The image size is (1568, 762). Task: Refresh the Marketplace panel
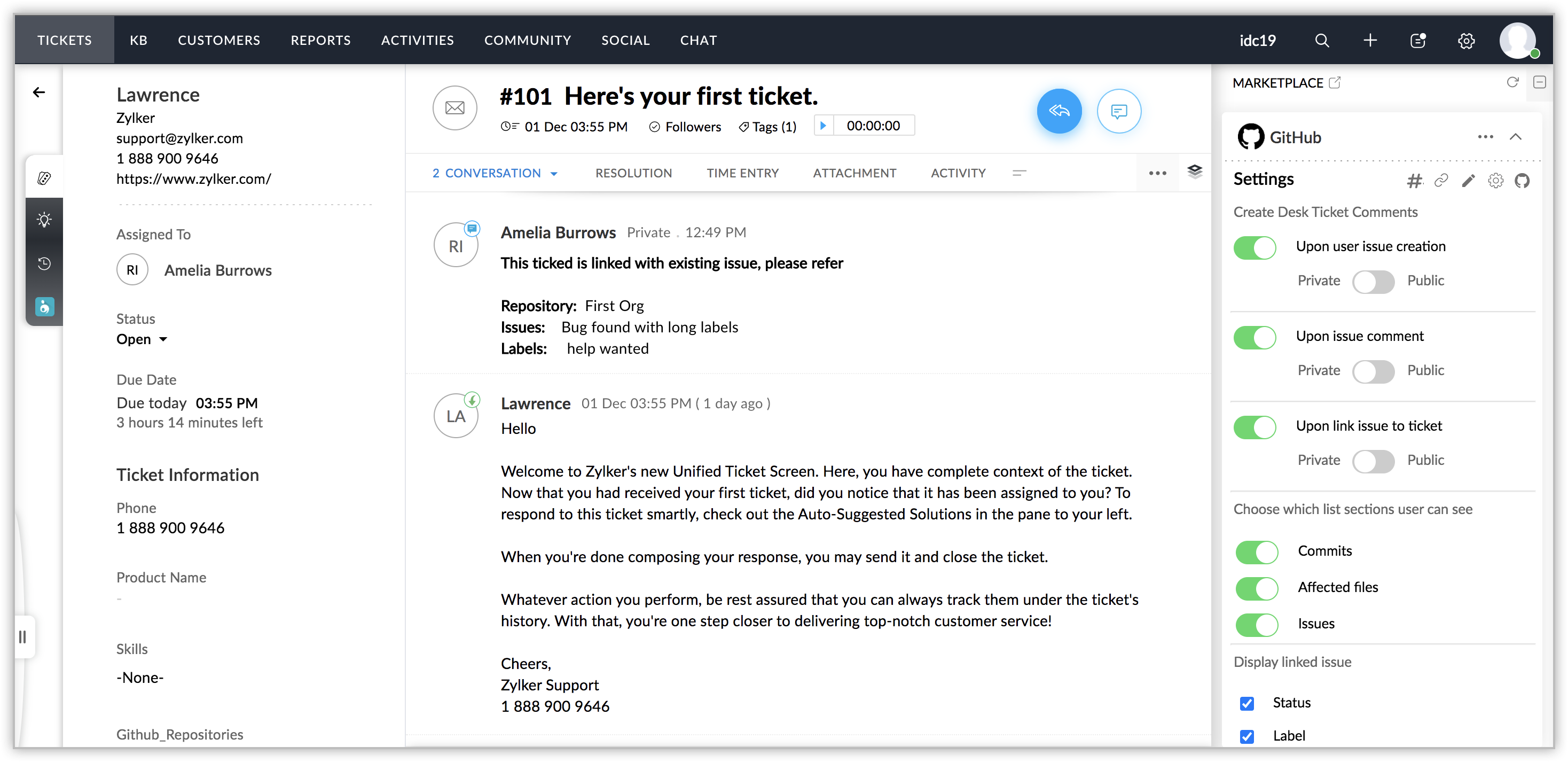1512,82
